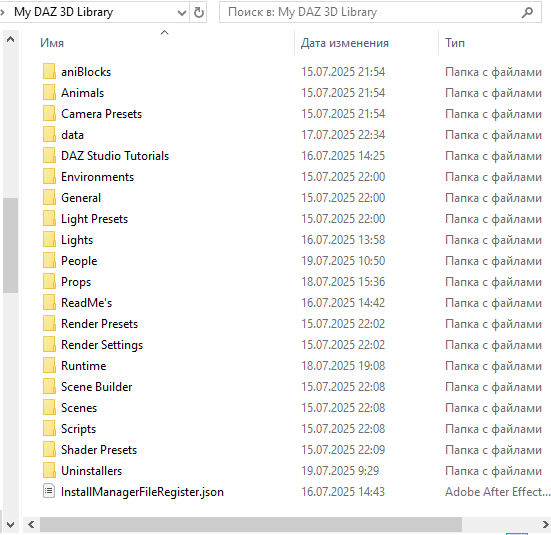The image size is (551, 535).
Task: Click the People folder icon
Action: click(x=49, y=260)
